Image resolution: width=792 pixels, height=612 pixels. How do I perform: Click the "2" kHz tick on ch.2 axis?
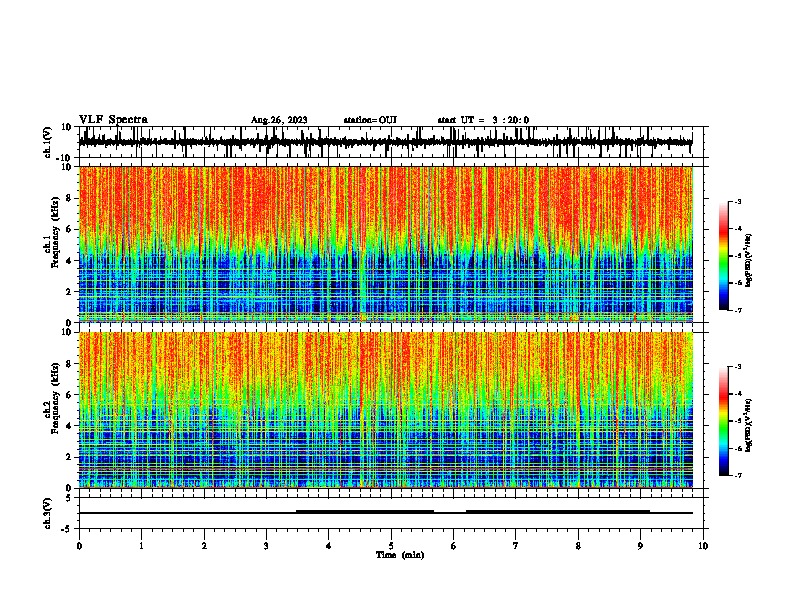69,457
